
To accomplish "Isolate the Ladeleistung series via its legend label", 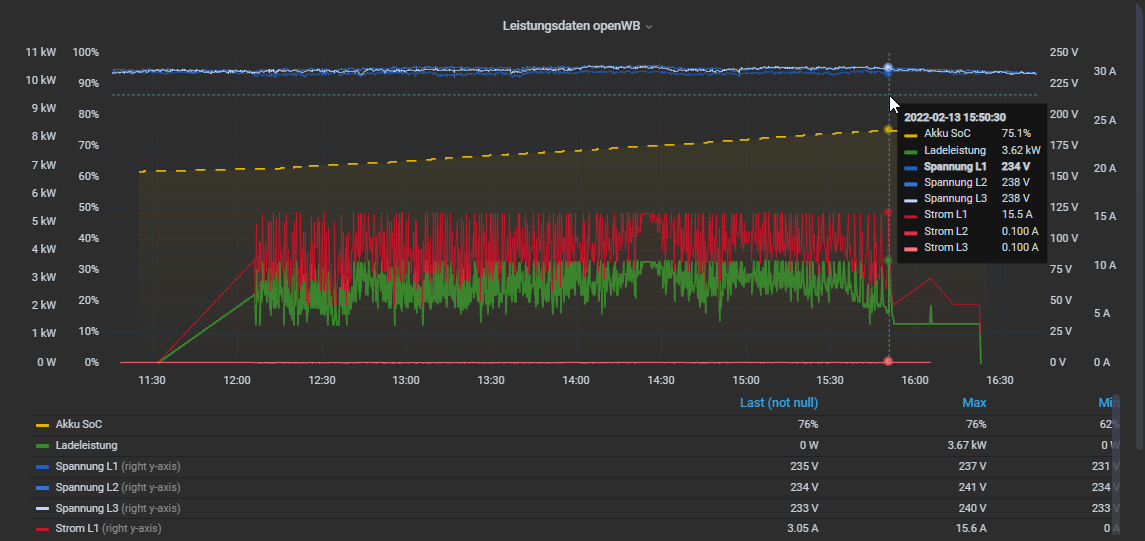I will pyautogui.click(x=86, y=446).
